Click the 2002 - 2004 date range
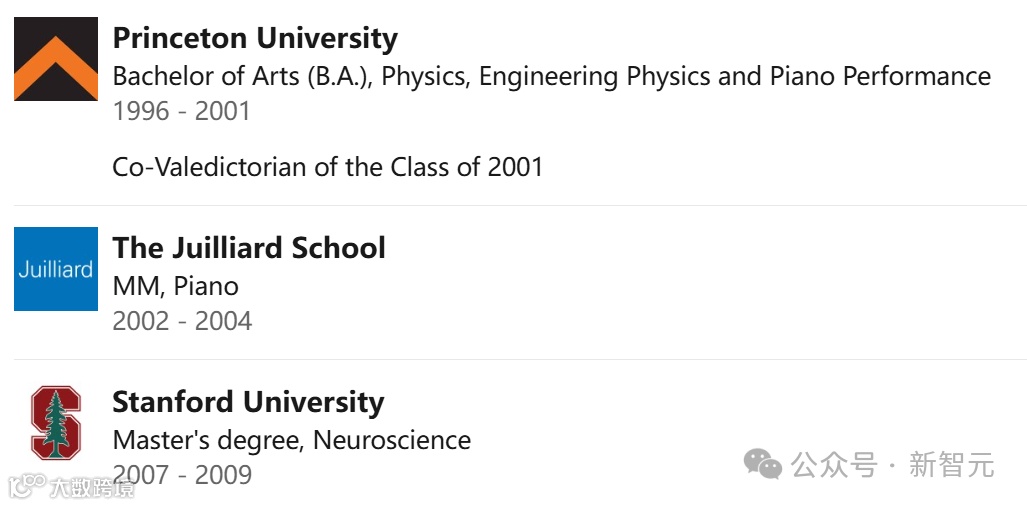The width and height of the screenshot is (1027, 506). (182, 321)
